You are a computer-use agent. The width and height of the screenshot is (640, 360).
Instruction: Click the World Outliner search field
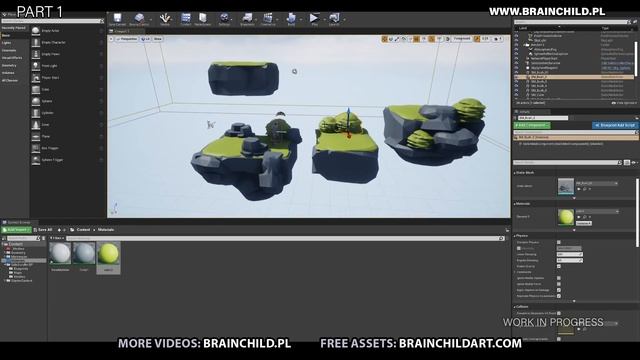point(571,22)
